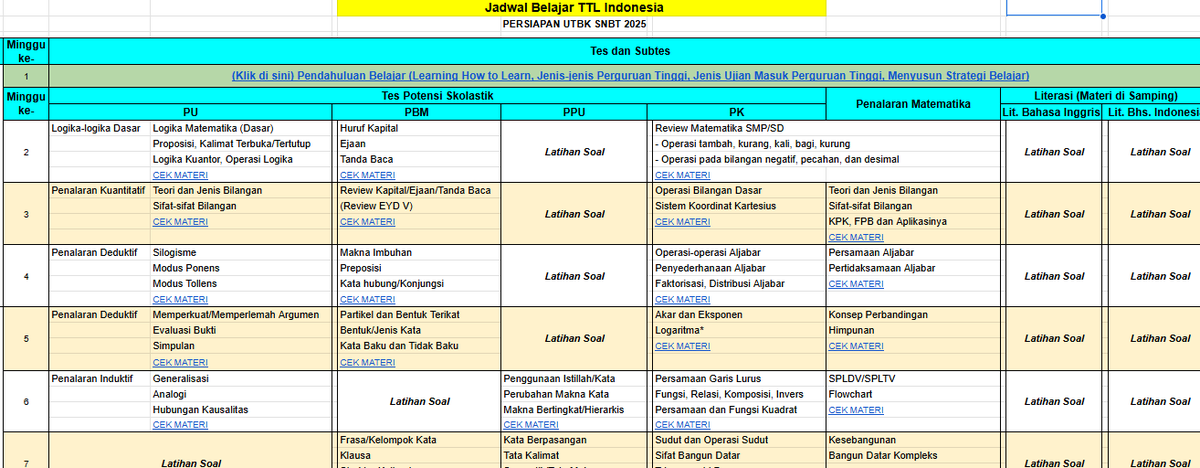Select the Tes Potensi Skolastik header
The image size is (1200, 468).
[438, 95]
